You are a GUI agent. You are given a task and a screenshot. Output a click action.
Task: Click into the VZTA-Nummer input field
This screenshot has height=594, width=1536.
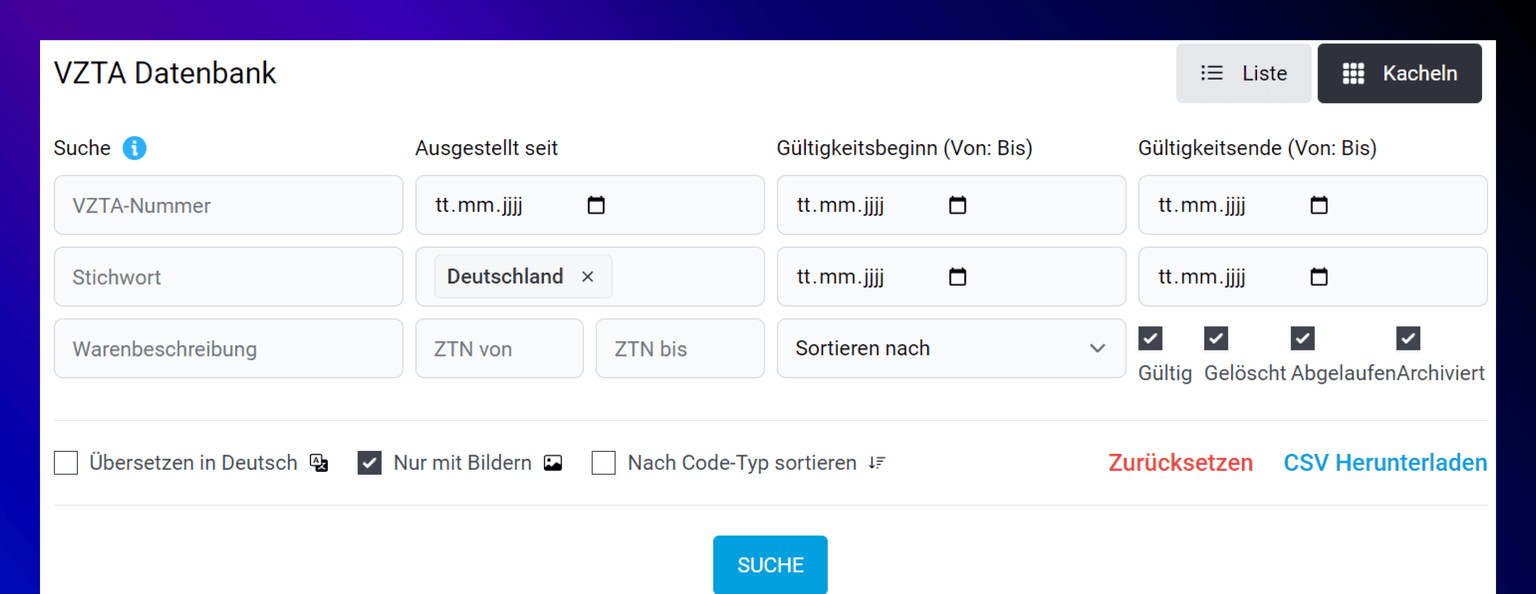[x=228, y=204]
